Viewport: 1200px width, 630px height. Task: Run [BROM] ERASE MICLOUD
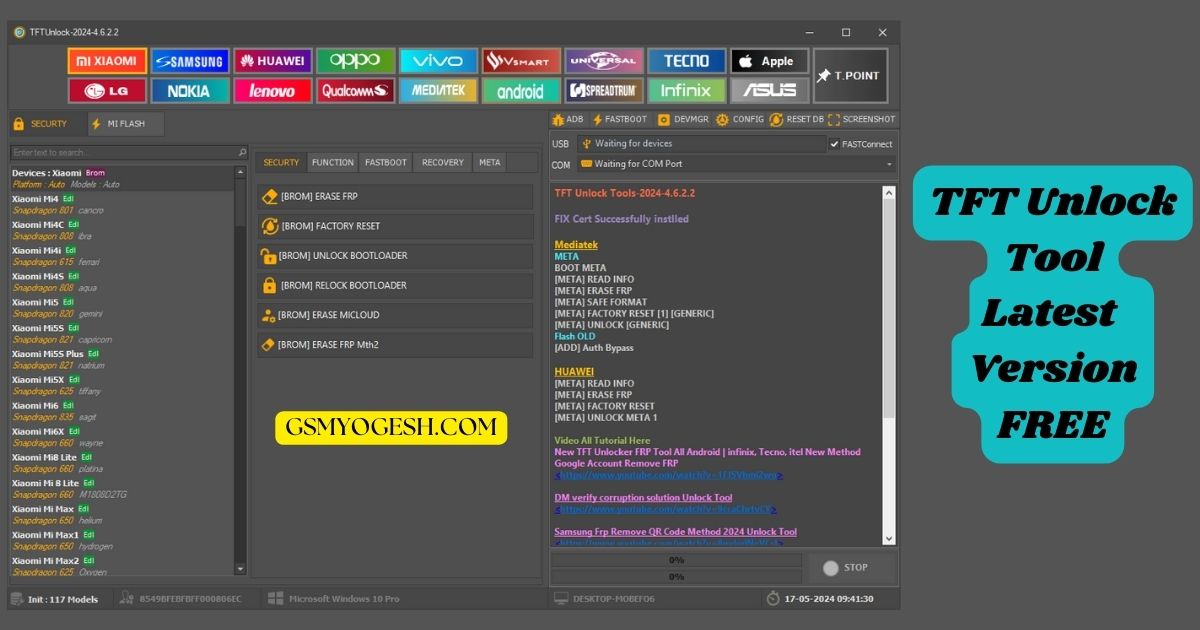pos(394,315)
